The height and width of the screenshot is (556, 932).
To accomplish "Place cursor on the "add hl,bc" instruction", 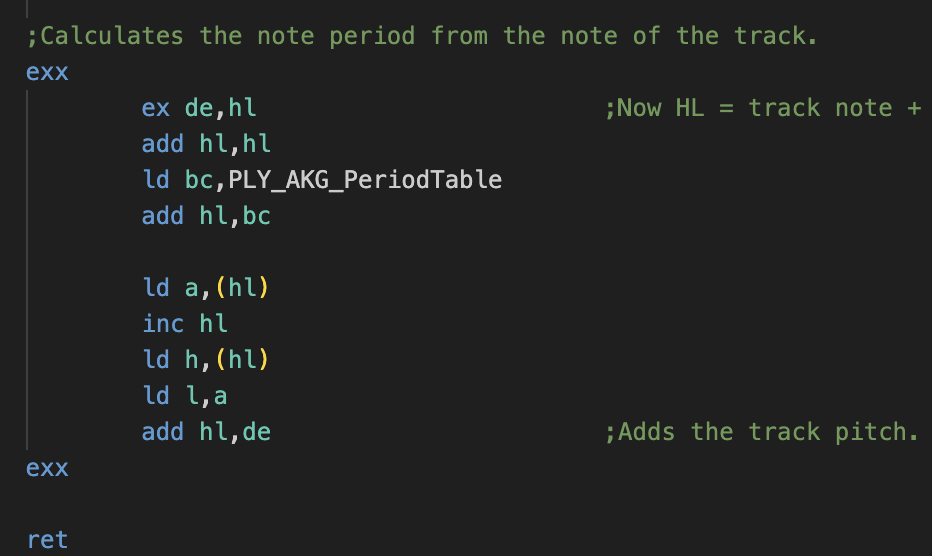I will (x=206, y=216).
